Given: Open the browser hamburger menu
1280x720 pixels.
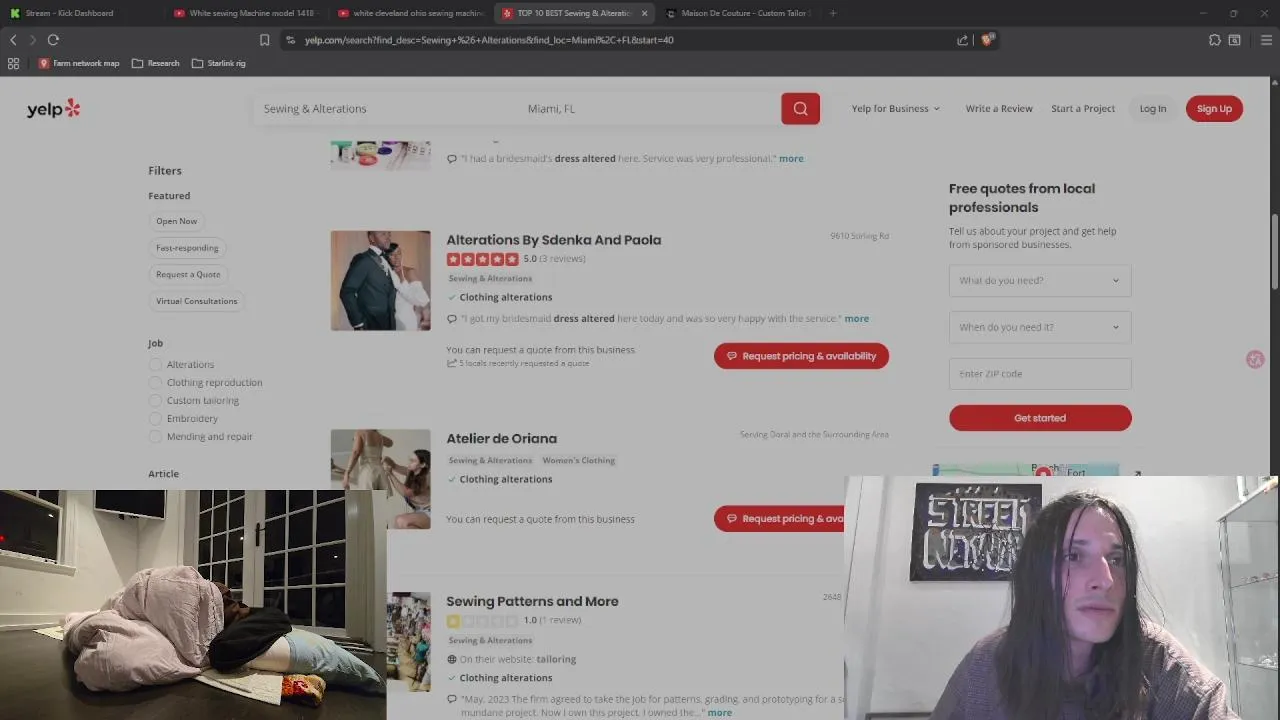Looking at the screenshot, I should coord(1266,40).
